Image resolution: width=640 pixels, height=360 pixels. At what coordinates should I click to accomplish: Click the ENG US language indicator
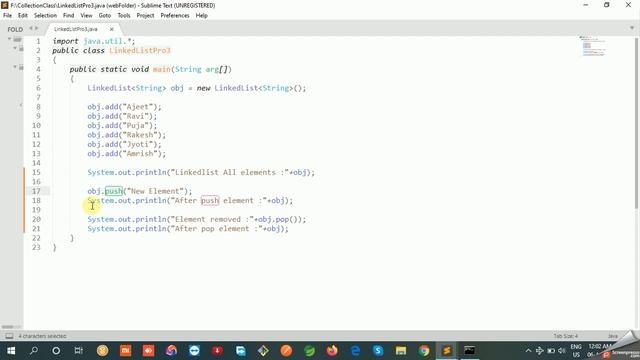(576, 351)
